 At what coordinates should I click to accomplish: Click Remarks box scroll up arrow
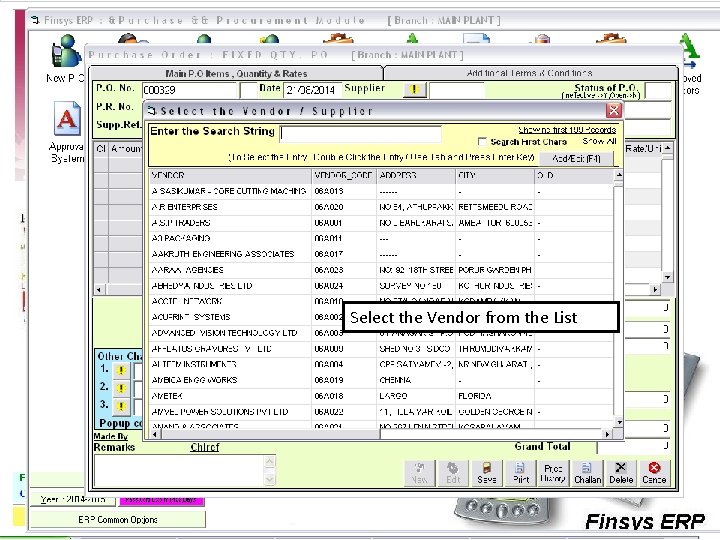point(270,461)
